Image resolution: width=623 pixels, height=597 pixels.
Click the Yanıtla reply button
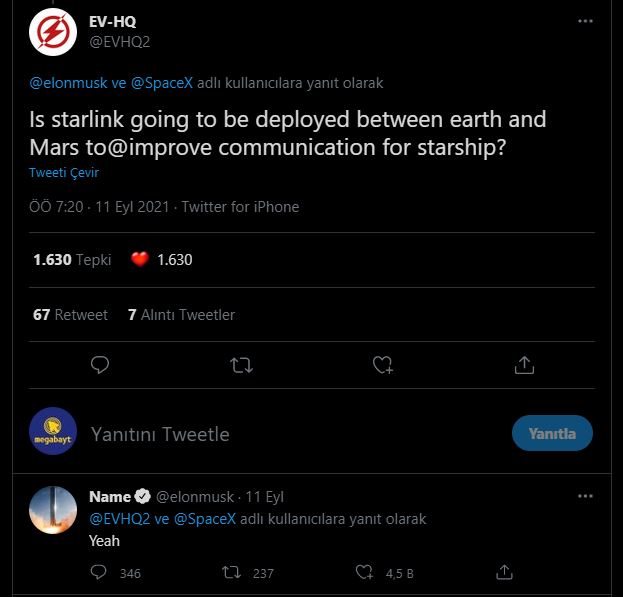(552, 433)
